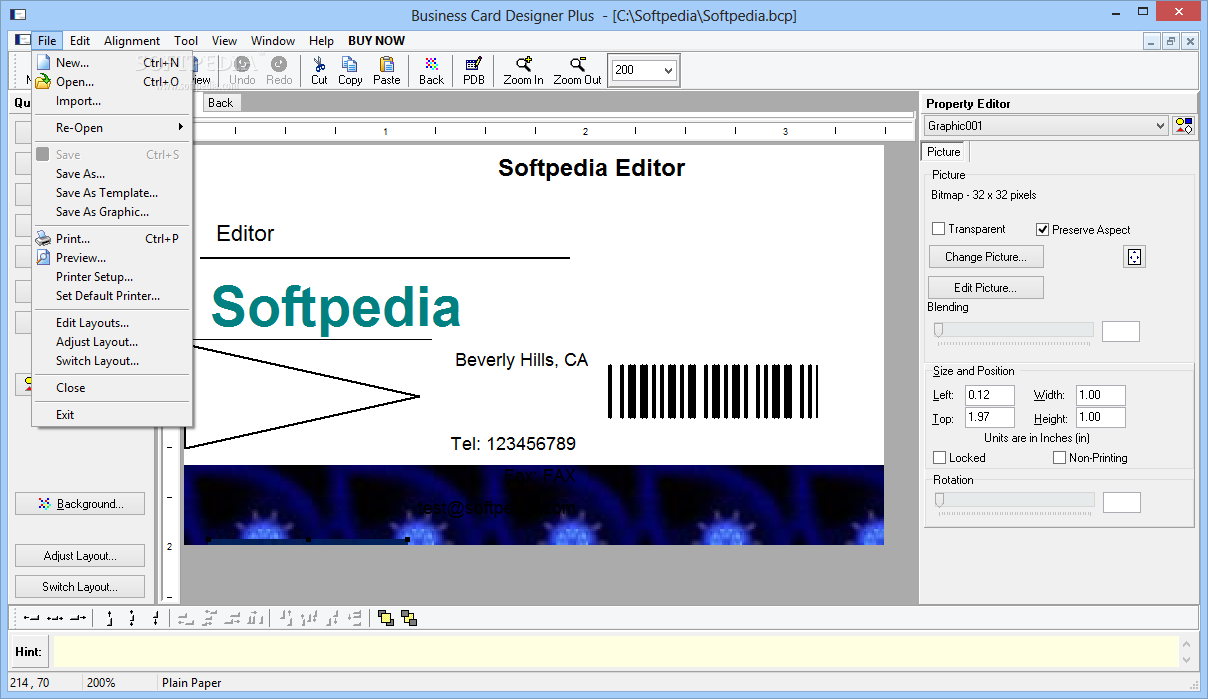Click the Top position input field
This screenshot has width=1208, height=699.
[x=989, y=418]
